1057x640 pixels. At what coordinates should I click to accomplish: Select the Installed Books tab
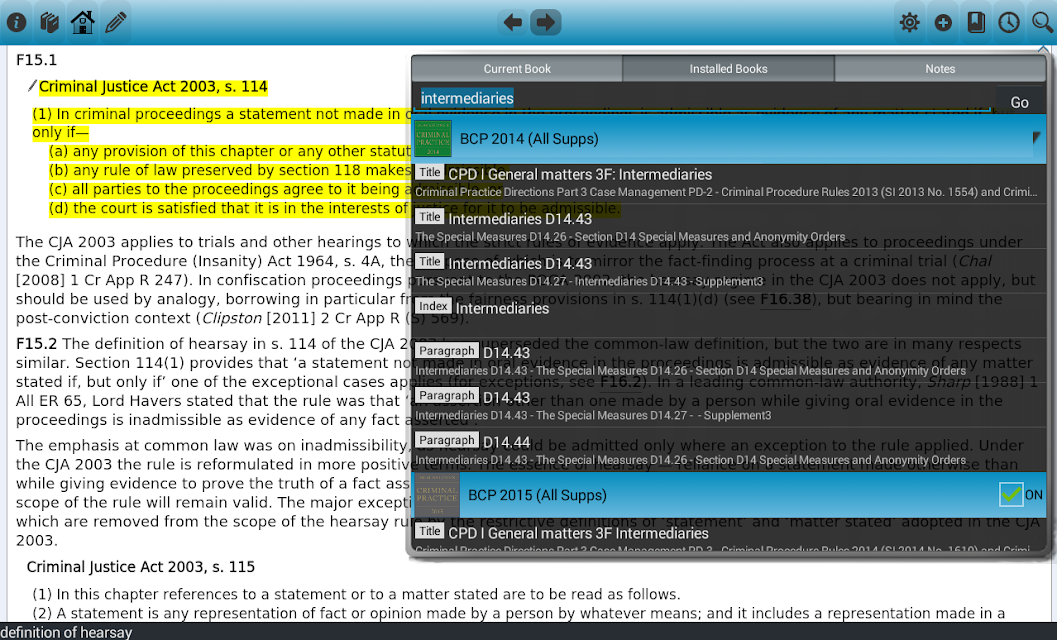(x=728, y=69)
